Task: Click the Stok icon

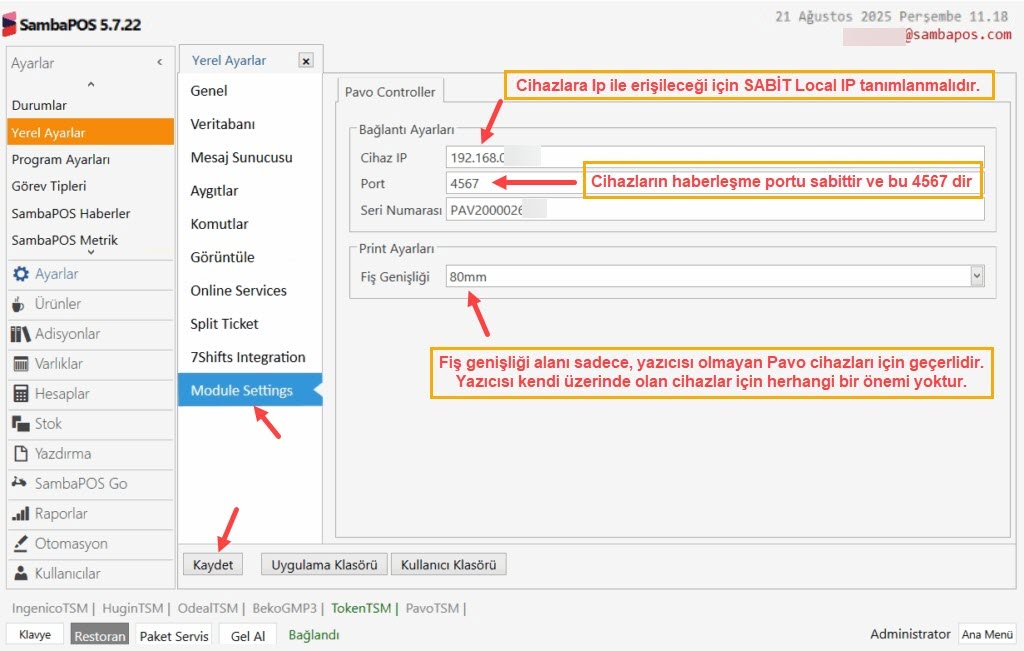Action: pos(20,424)
